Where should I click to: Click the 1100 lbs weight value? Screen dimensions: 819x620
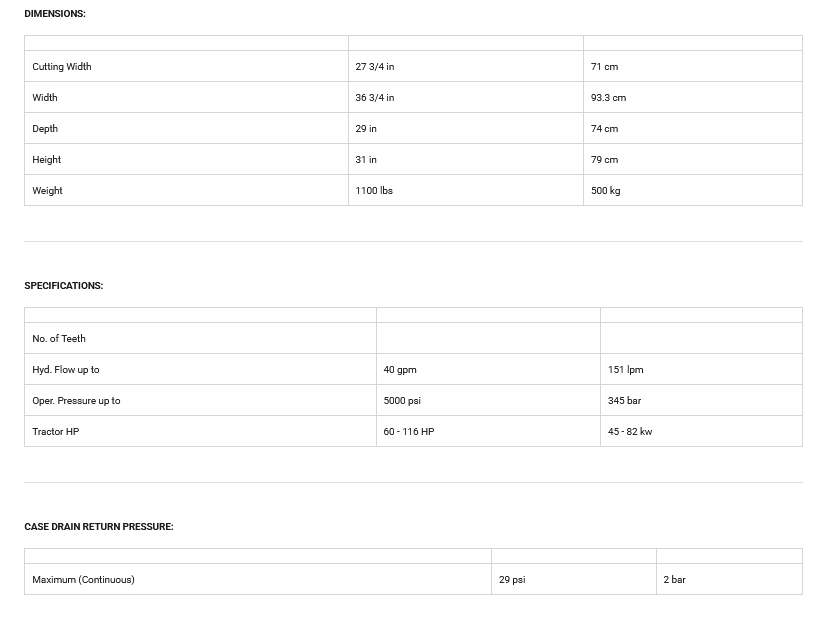point(374,191)
